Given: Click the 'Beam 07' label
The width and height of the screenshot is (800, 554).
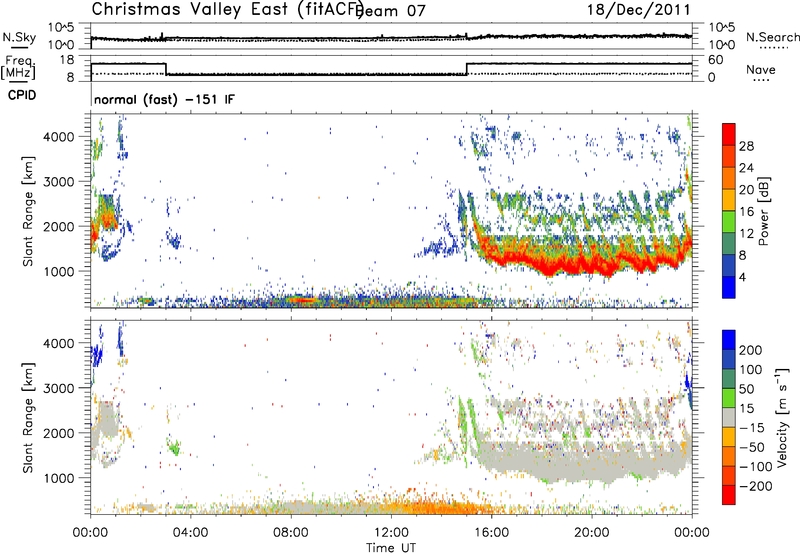Looking at the screenshot, I should coord(392,11).
